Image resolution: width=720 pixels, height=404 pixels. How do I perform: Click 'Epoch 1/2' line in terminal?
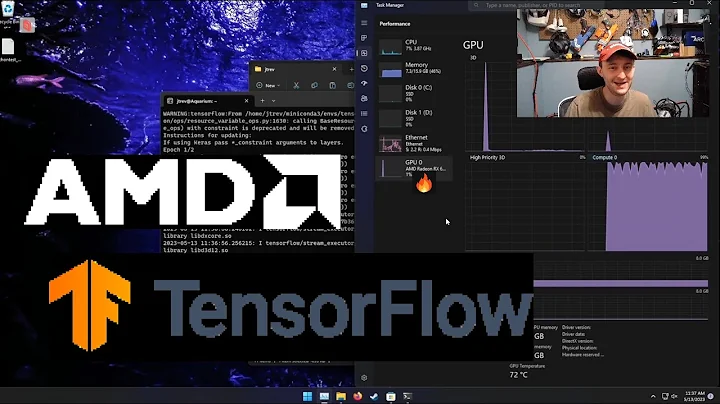pos(179,150)
